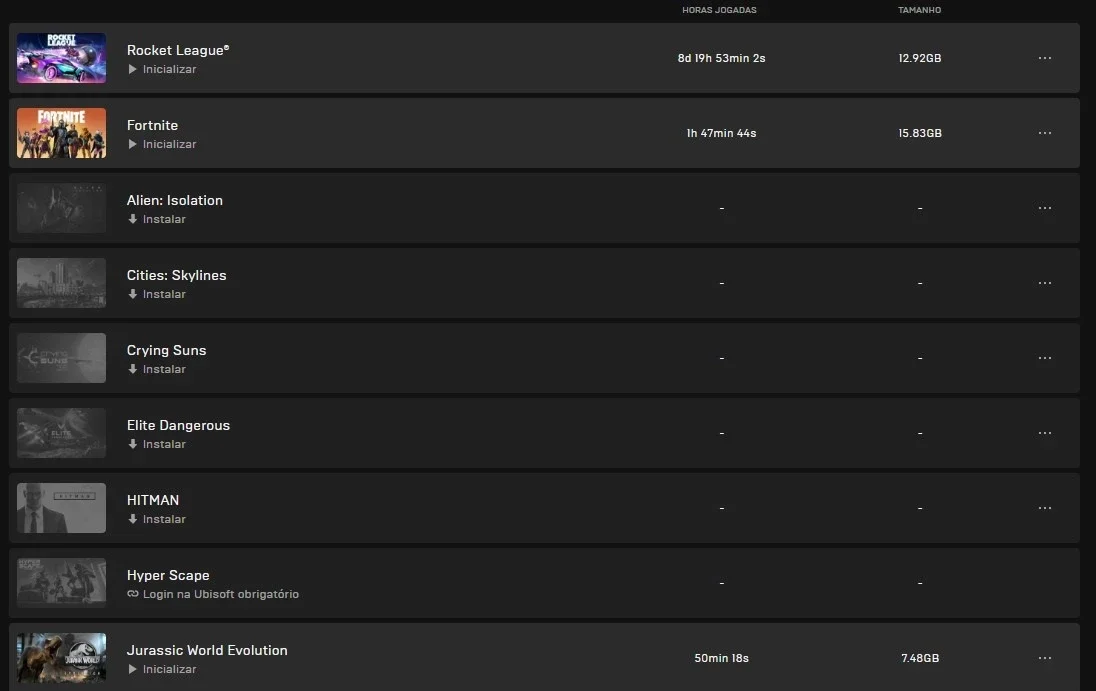Install Crying Suns via Instalar
Image resolution: width=1096 pixels, height=691 pixels.
click(157, 369)
